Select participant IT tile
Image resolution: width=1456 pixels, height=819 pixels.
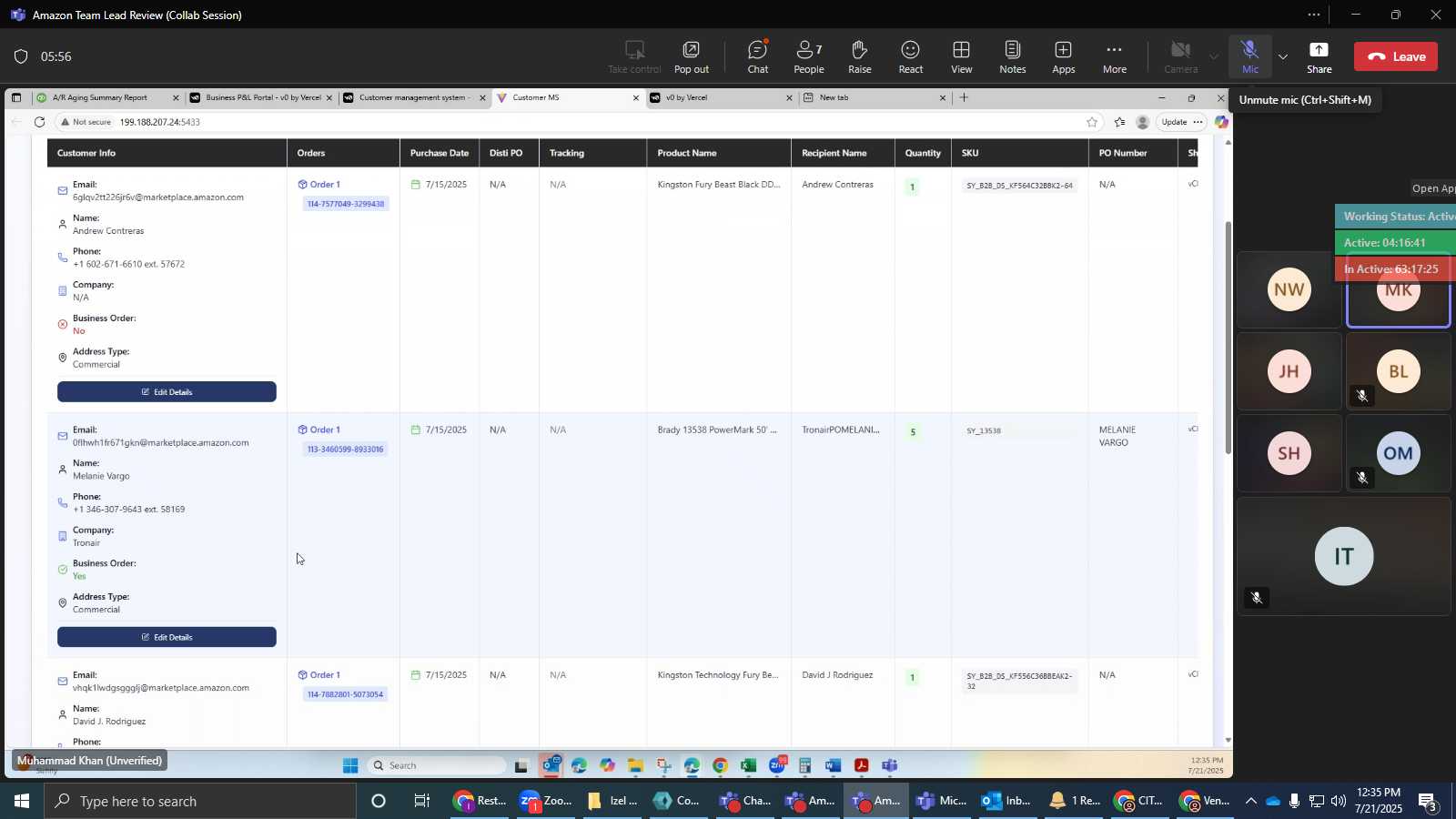coord(1344,556)
